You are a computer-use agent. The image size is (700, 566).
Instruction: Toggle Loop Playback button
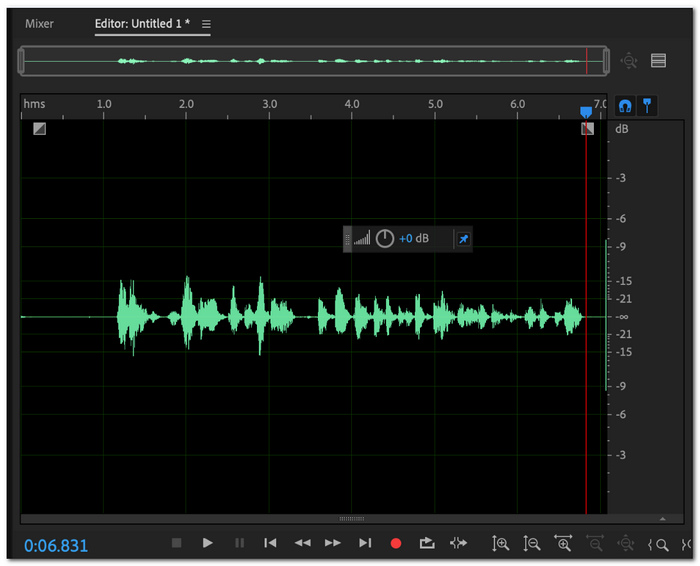click(x=427, y=543)
